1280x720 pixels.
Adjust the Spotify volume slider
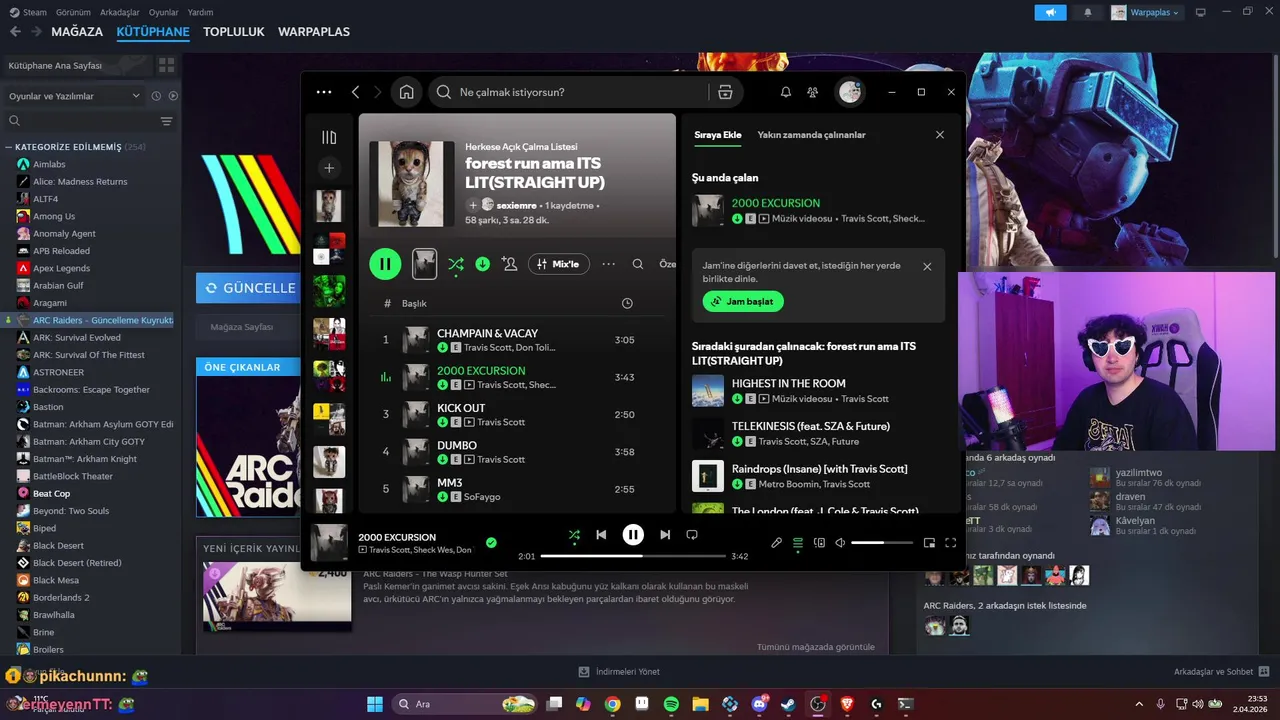[882, 543]
